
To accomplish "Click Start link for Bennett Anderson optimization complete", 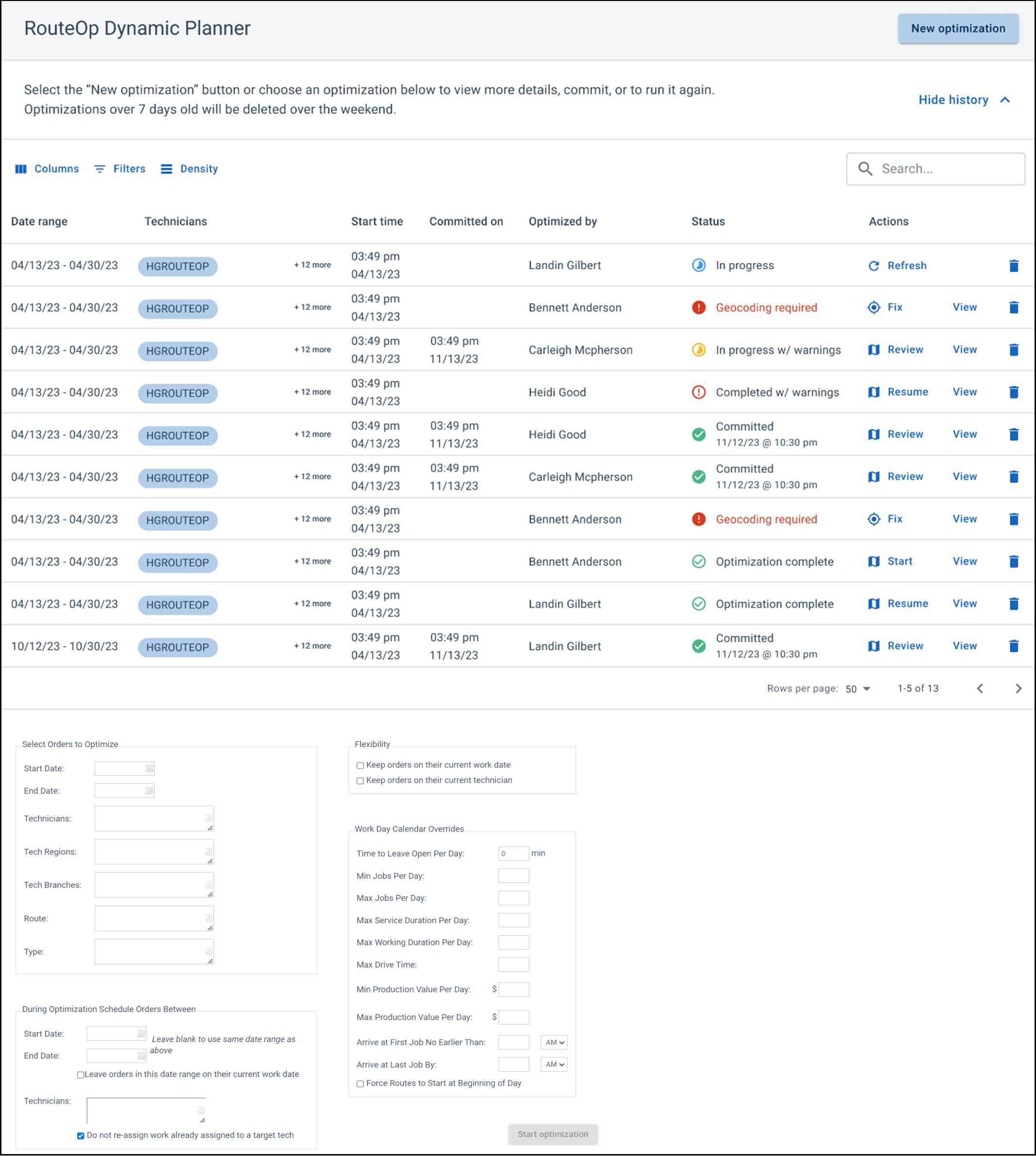I will tap(899, 561).
